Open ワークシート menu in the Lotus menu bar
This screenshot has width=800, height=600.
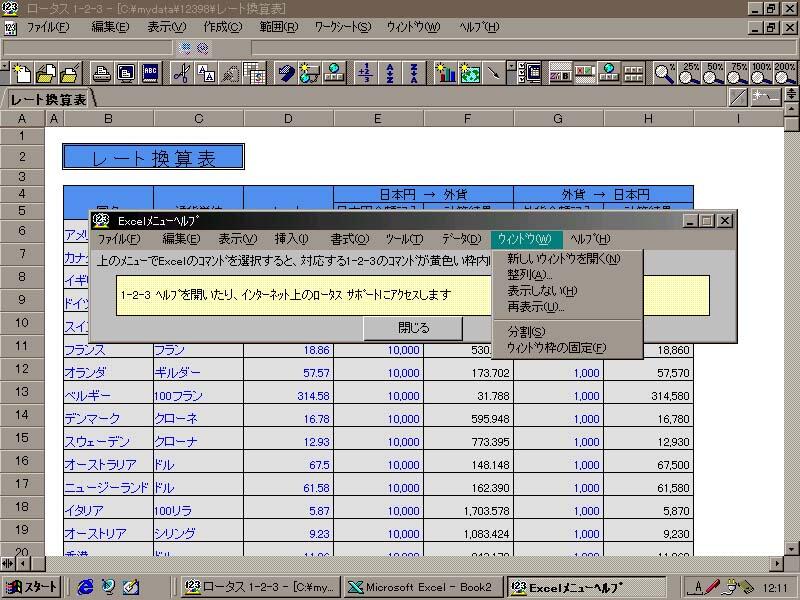point(342,27)
